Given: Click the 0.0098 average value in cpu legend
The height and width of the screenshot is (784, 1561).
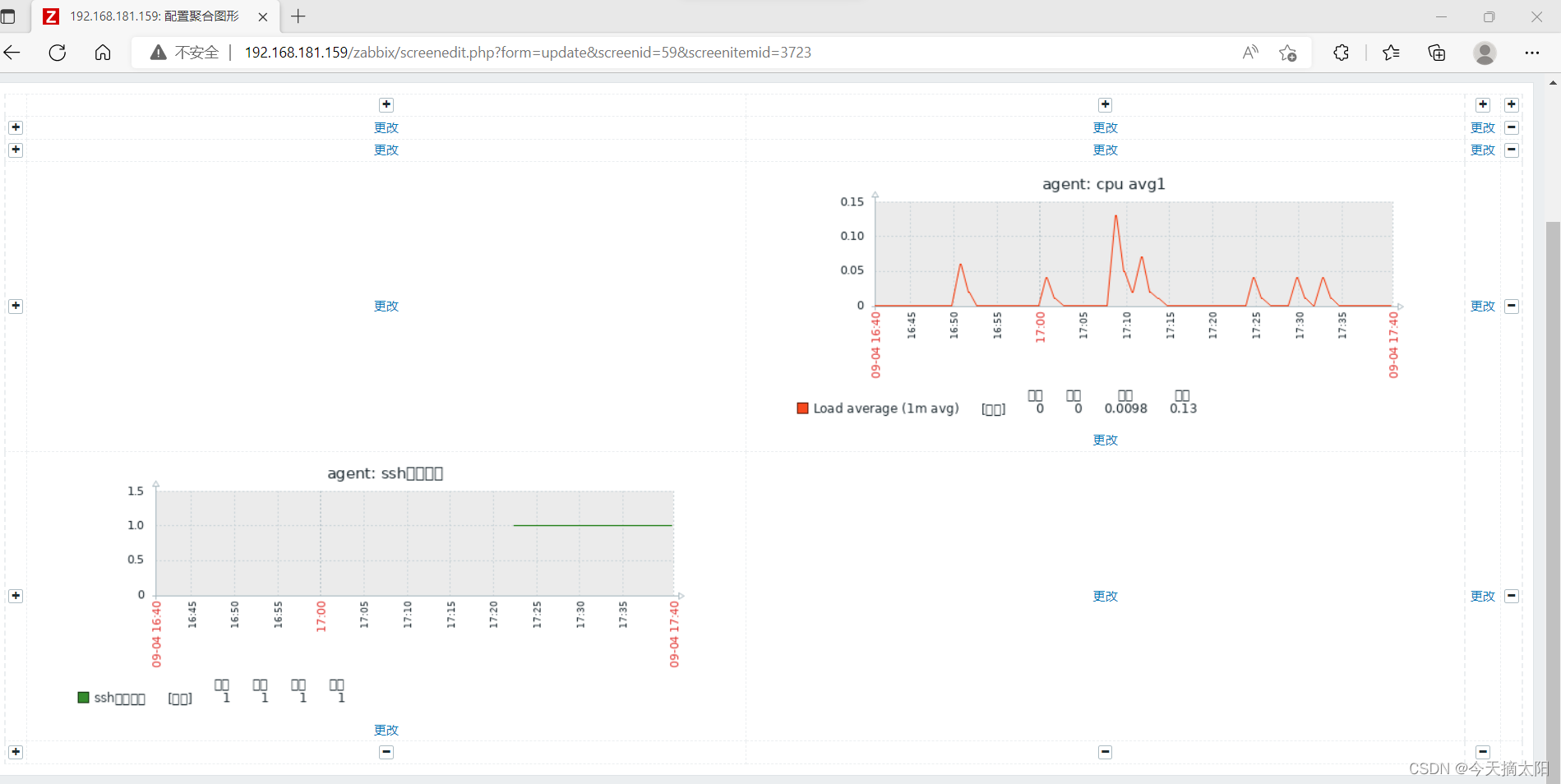Looking at the screenshot, I should click(x=1125, y=408).
